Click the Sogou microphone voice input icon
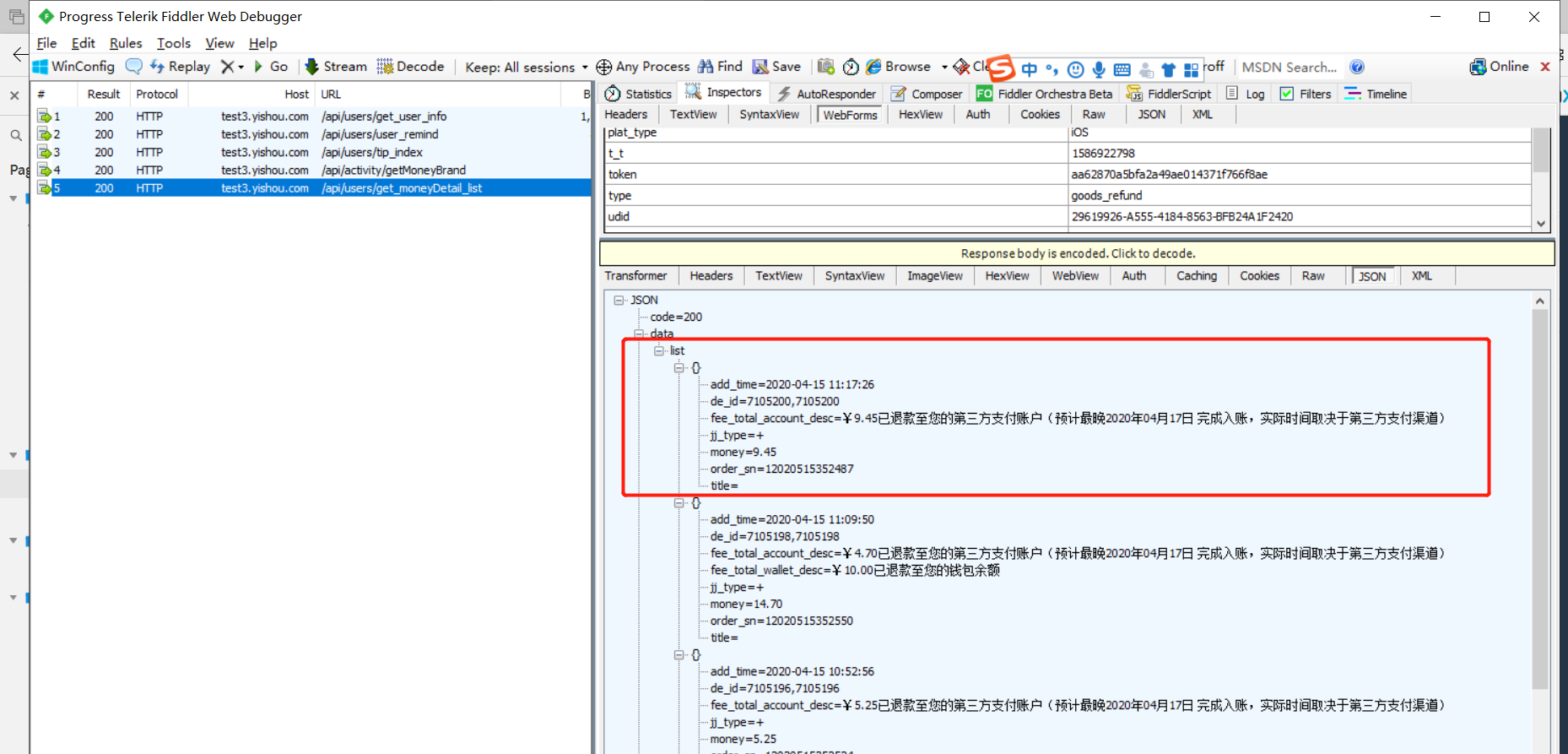Viewport: 1568px width, 754px height. [1099, 69]
